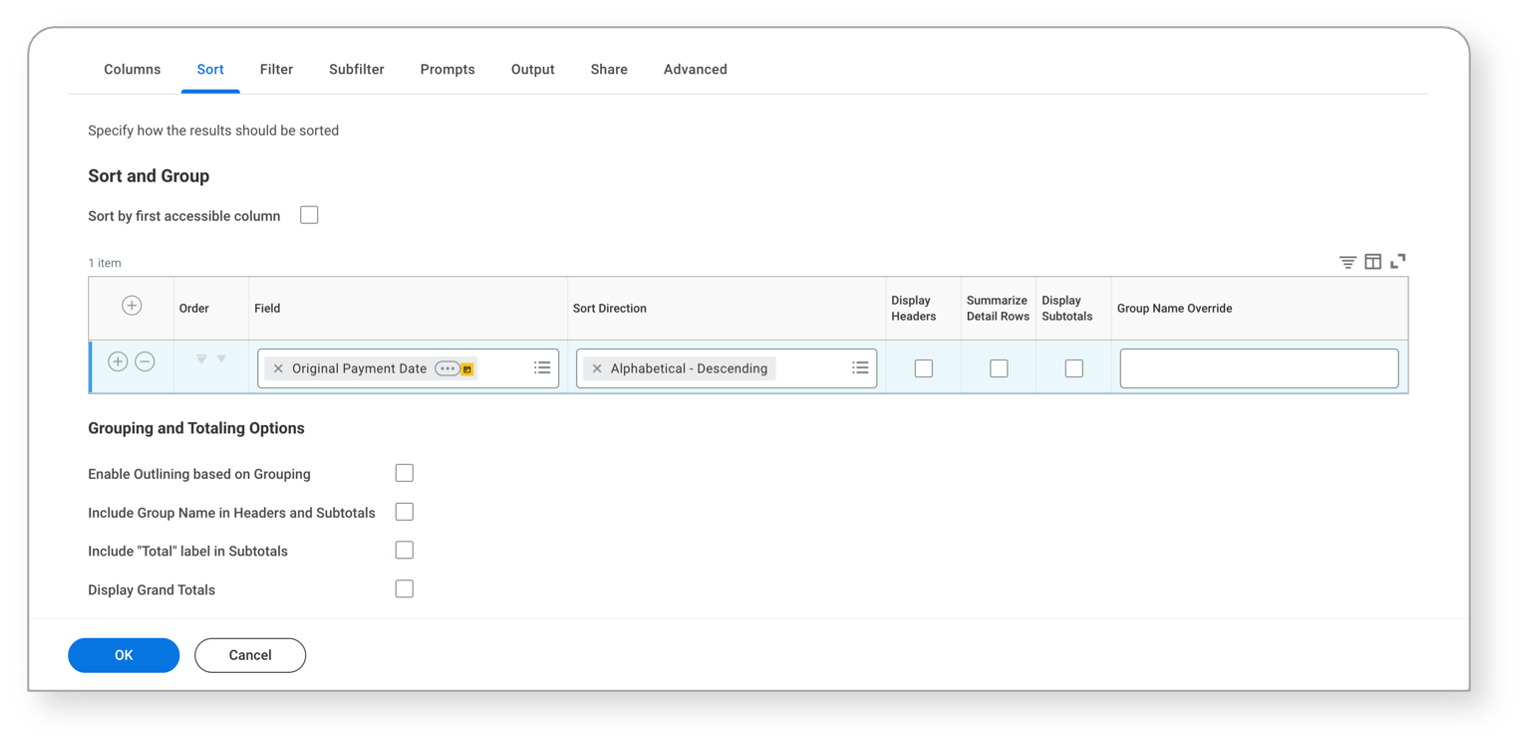This screenshot has width=1526, height=746.
Task: Open the Prompts tab
Action: point(447,69)
